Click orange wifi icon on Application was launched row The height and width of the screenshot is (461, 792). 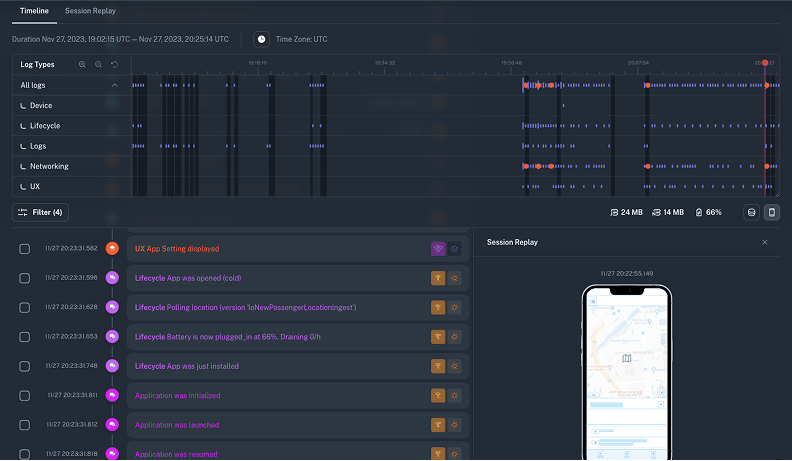438,425
